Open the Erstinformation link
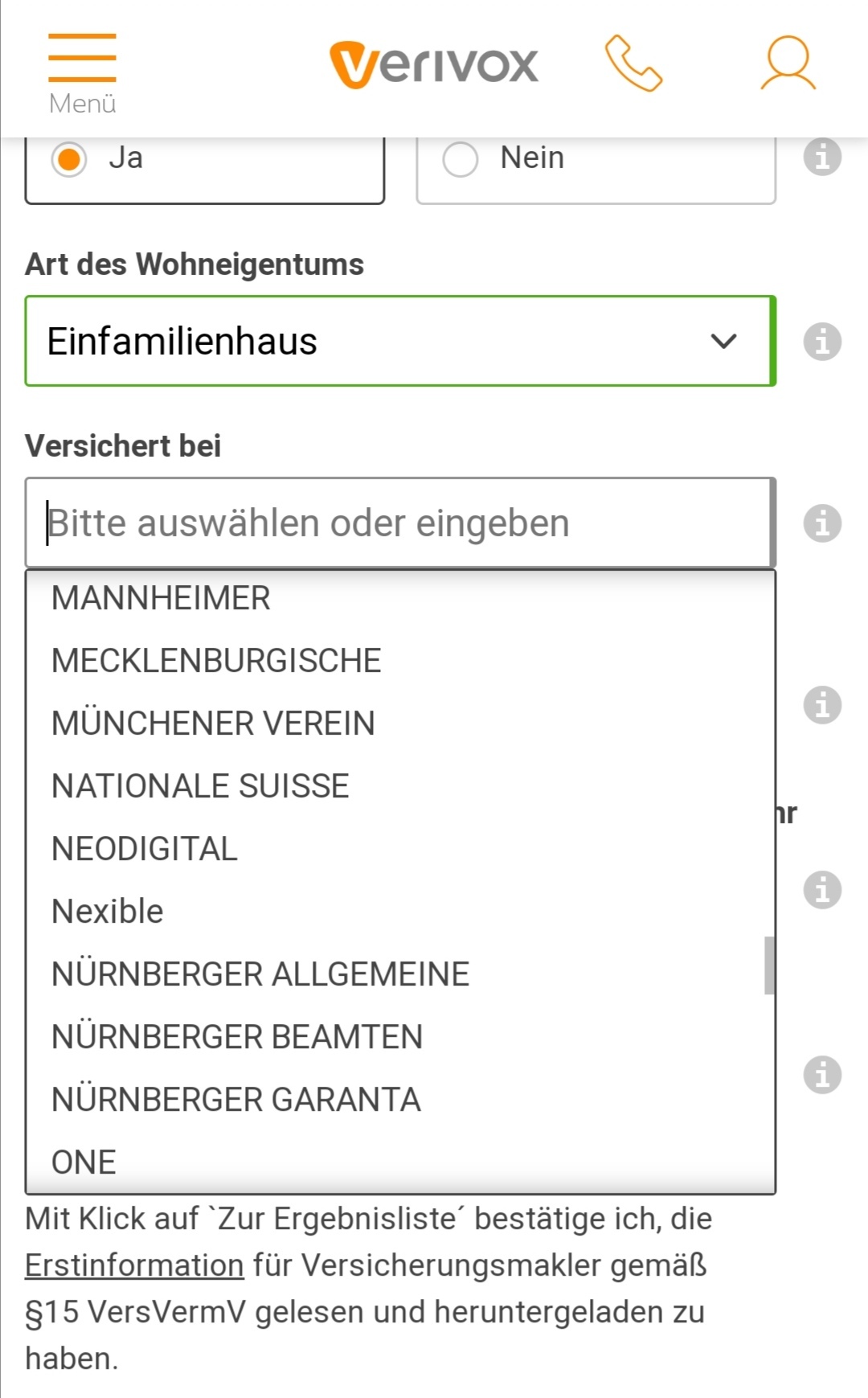Screen dimensions: 868x1398 pyautogui.click(x=134, y=1265)
